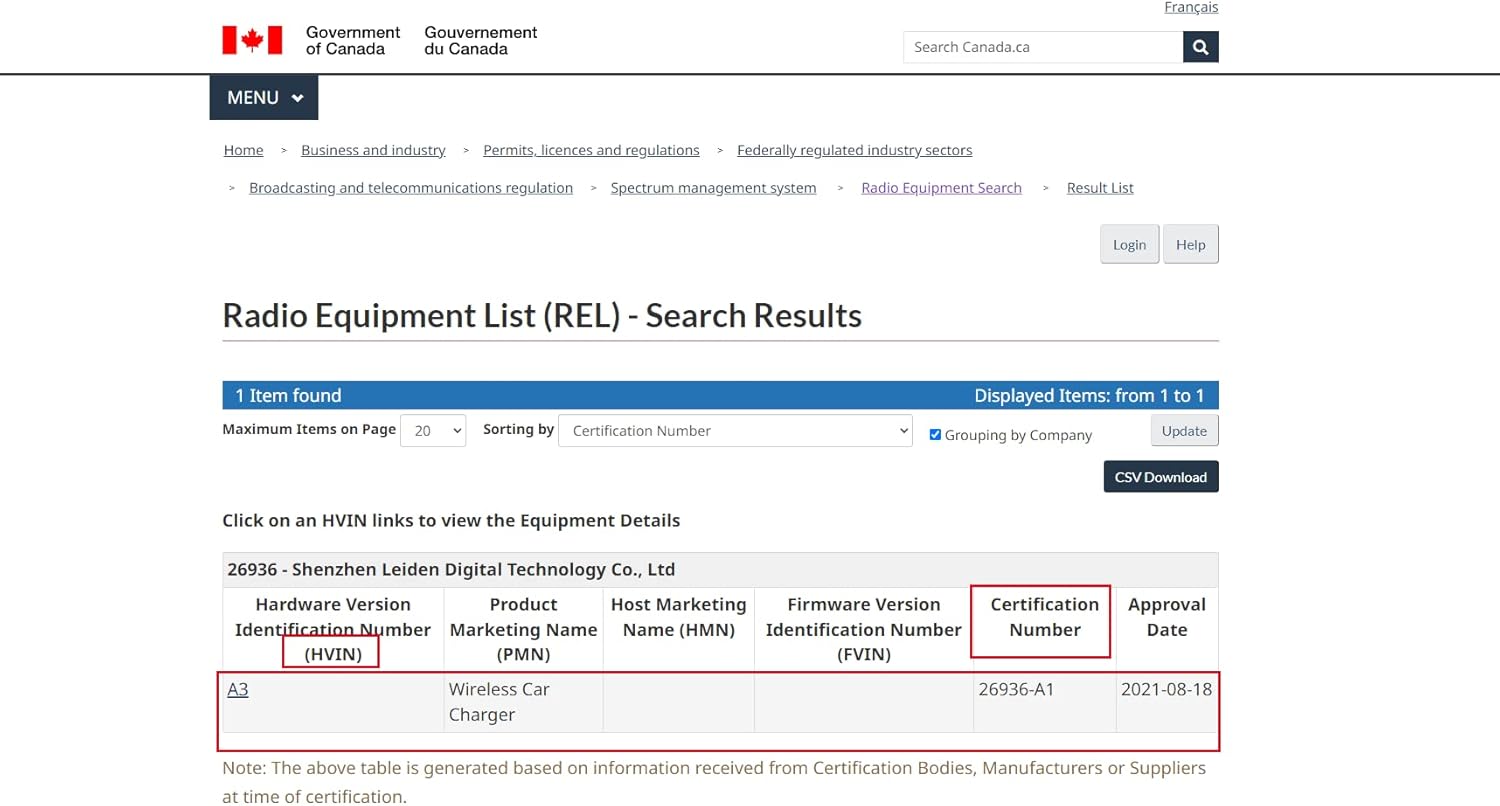Switch language to Français

click(1190, 8)
